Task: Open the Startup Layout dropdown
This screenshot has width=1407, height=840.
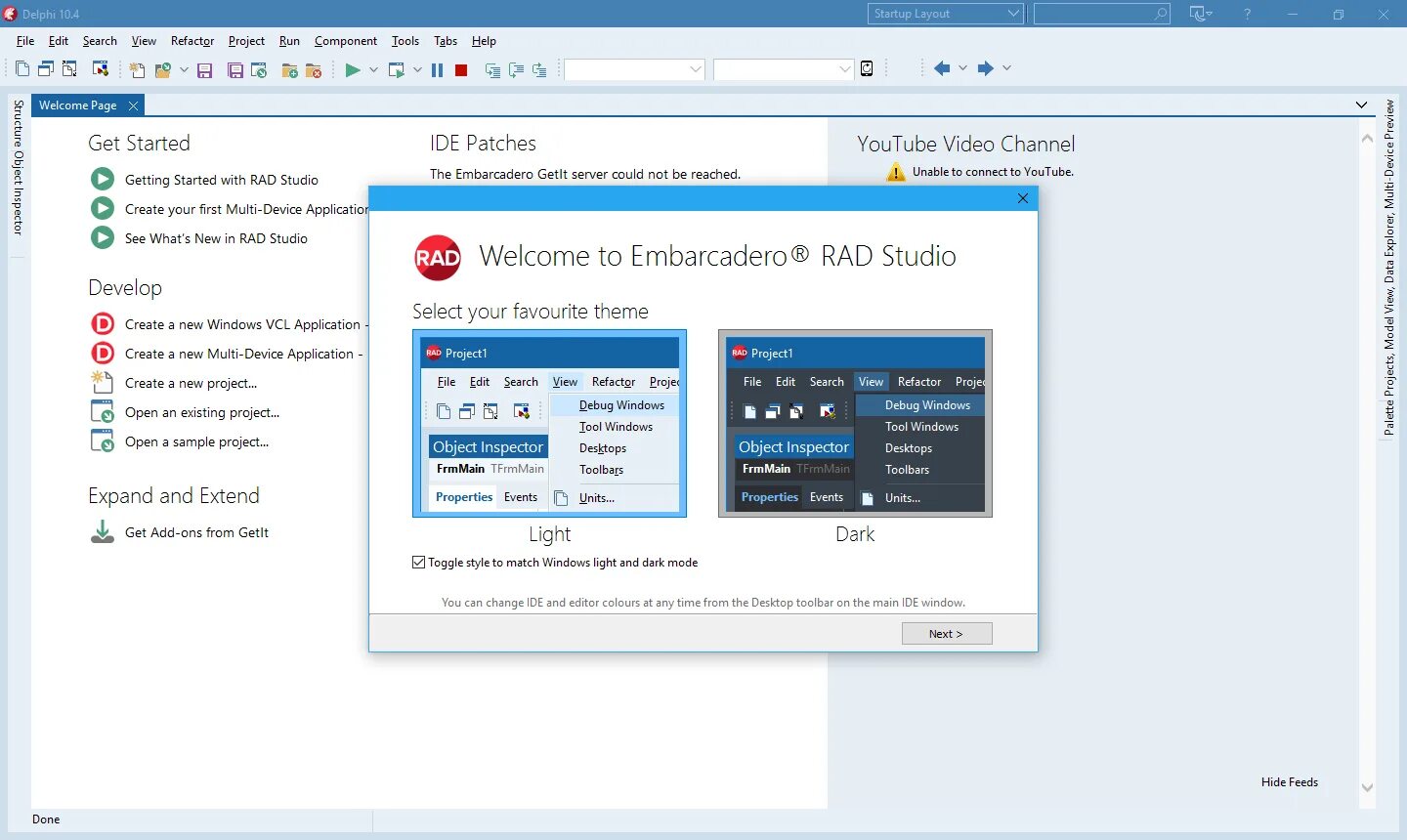Action: [946, 14]
